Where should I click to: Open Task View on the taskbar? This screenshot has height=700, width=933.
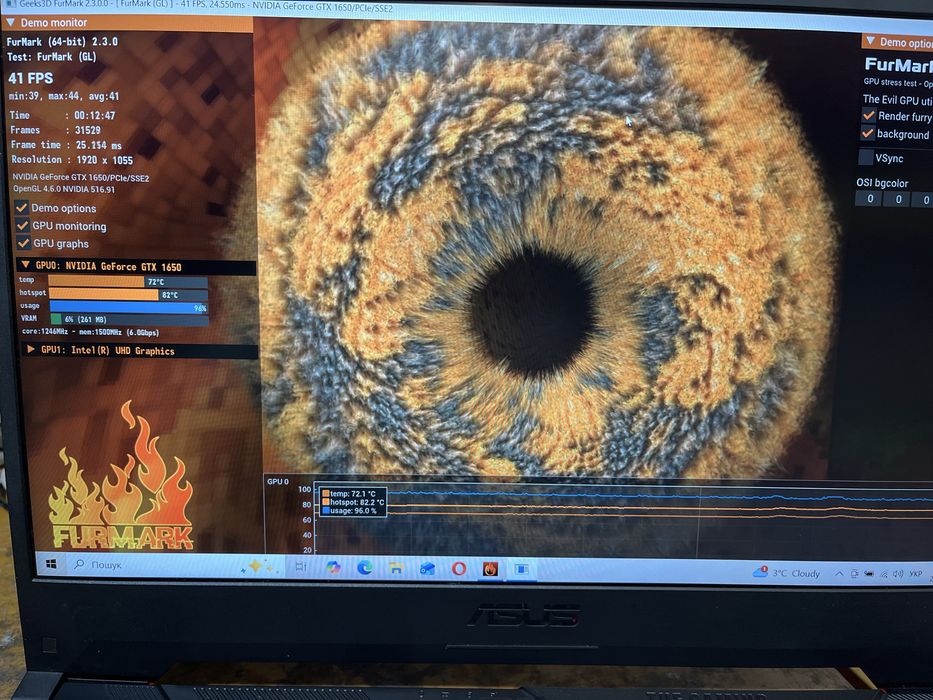coord(301,567)
